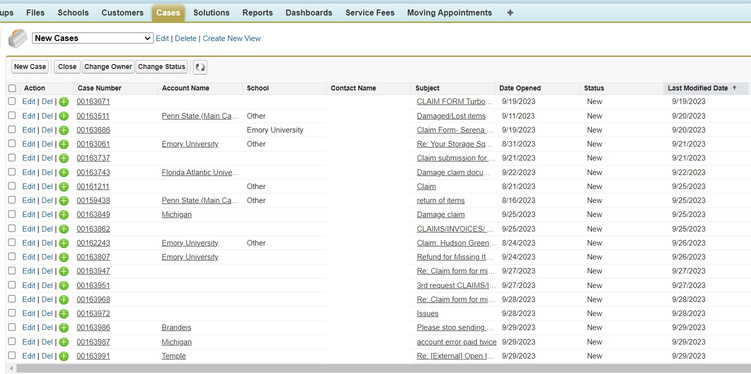Sort by School column header
This screenshot has height=374, width=751.
[258, 88]
